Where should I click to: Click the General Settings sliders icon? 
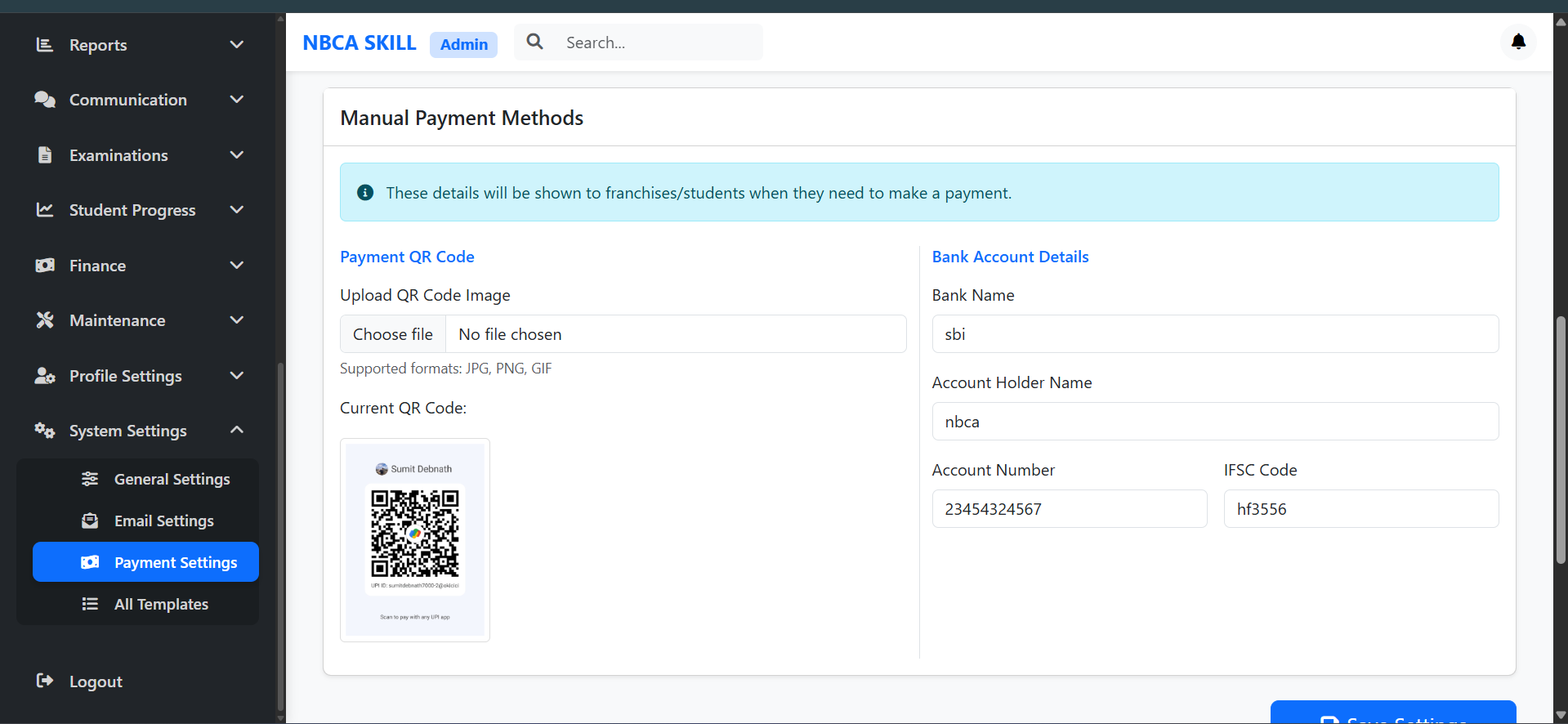[x=90, y=479]
